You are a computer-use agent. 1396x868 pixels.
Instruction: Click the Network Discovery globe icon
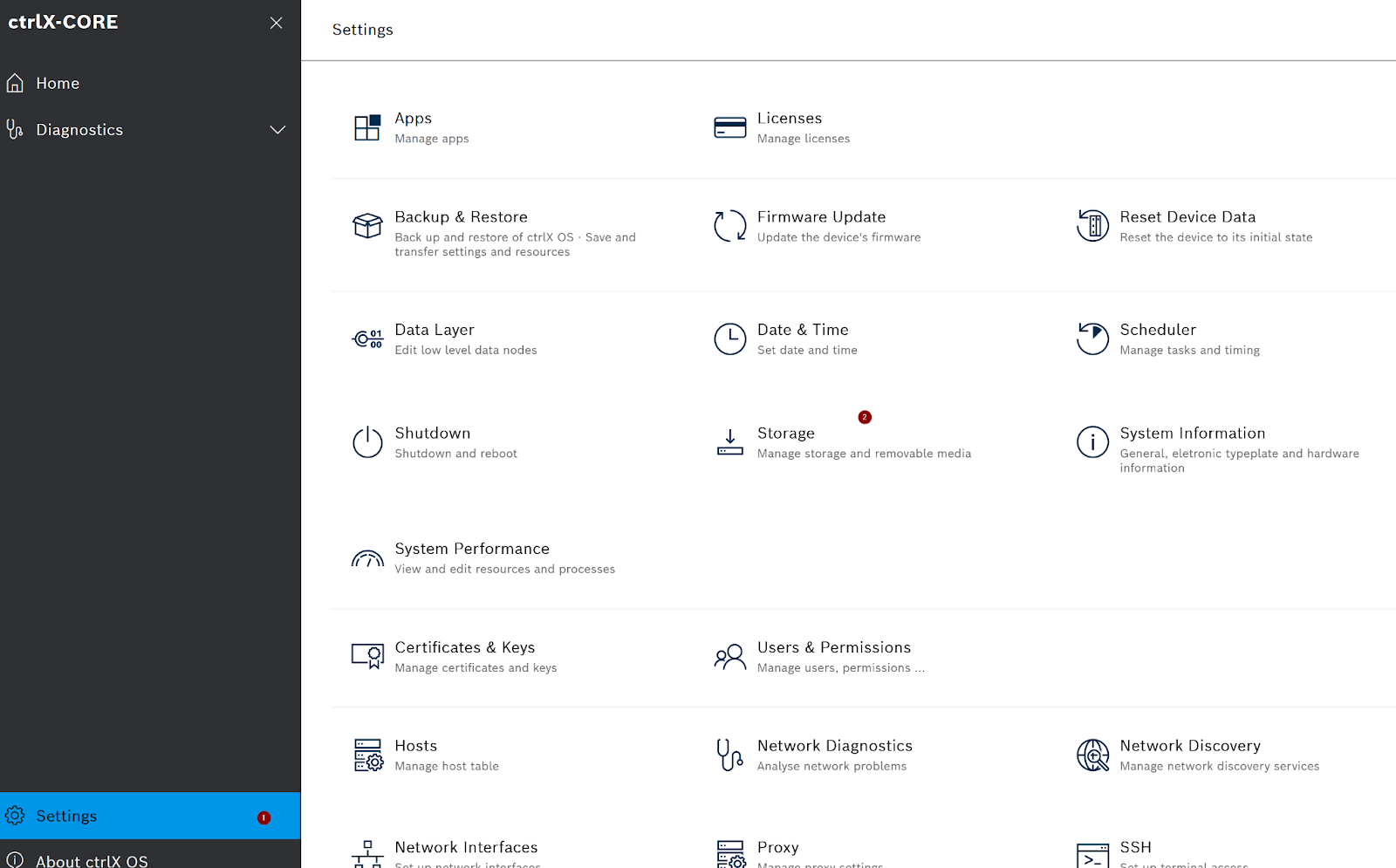click(x=1092, y=755)
